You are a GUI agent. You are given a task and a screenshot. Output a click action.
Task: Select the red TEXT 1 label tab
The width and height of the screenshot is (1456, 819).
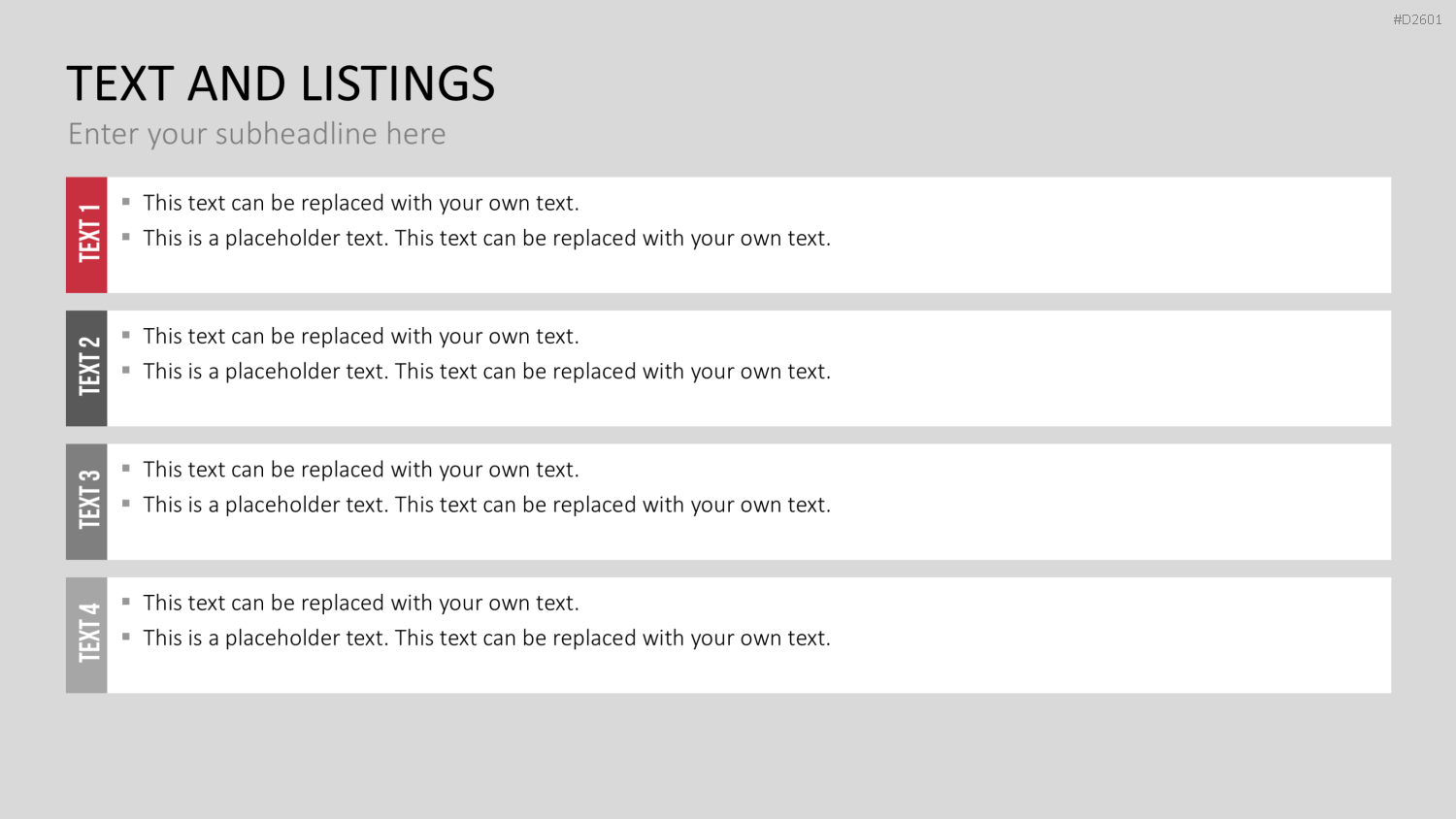[86, 235]
